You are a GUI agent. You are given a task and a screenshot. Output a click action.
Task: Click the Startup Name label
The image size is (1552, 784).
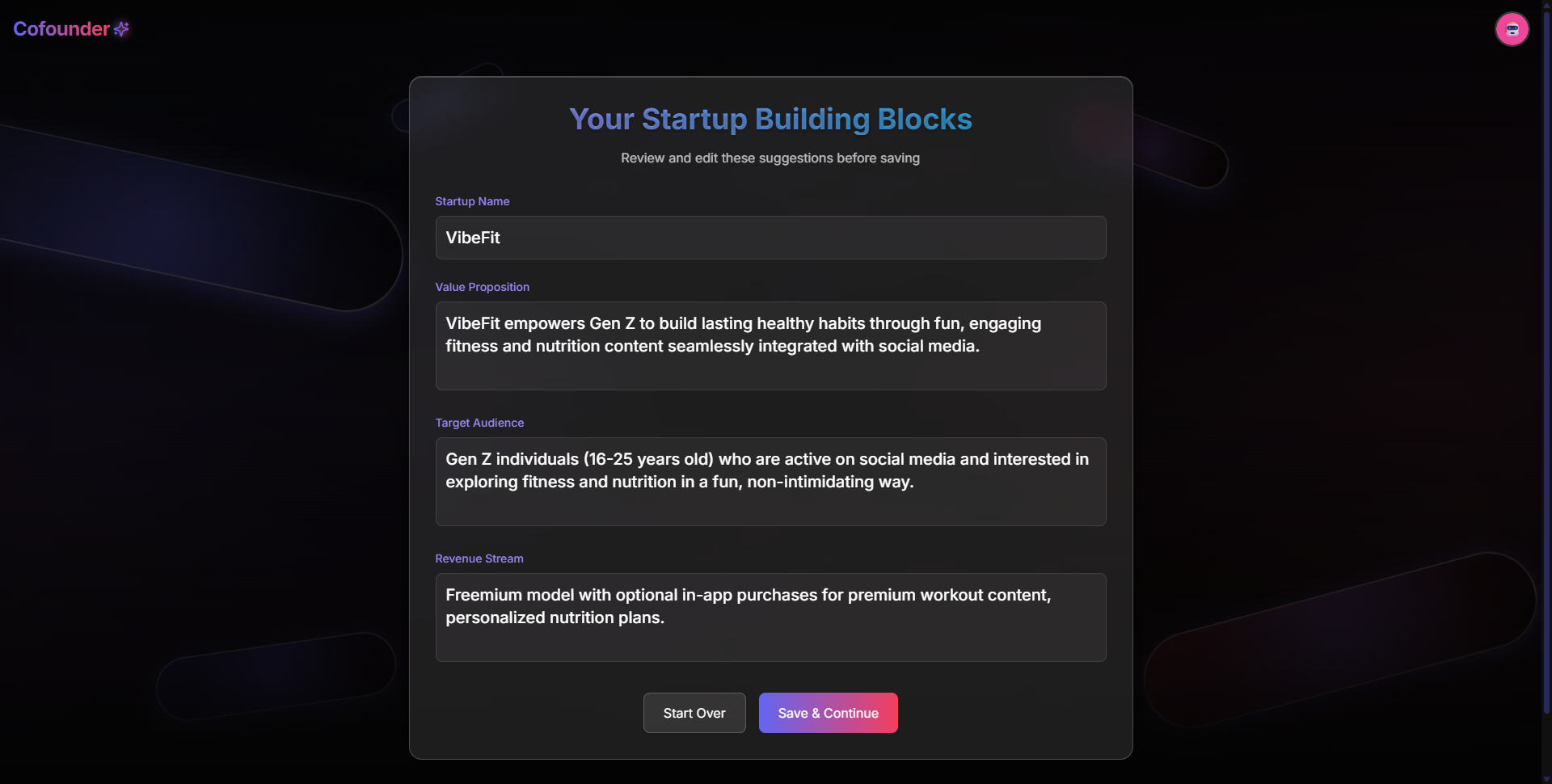coord(472,200)
